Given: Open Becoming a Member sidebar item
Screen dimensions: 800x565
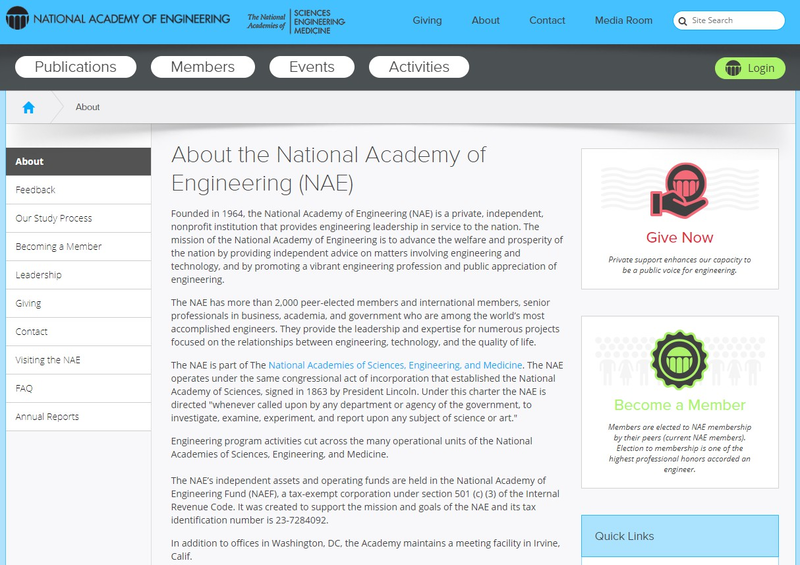Looking at the screenshot, I should 79,247.
